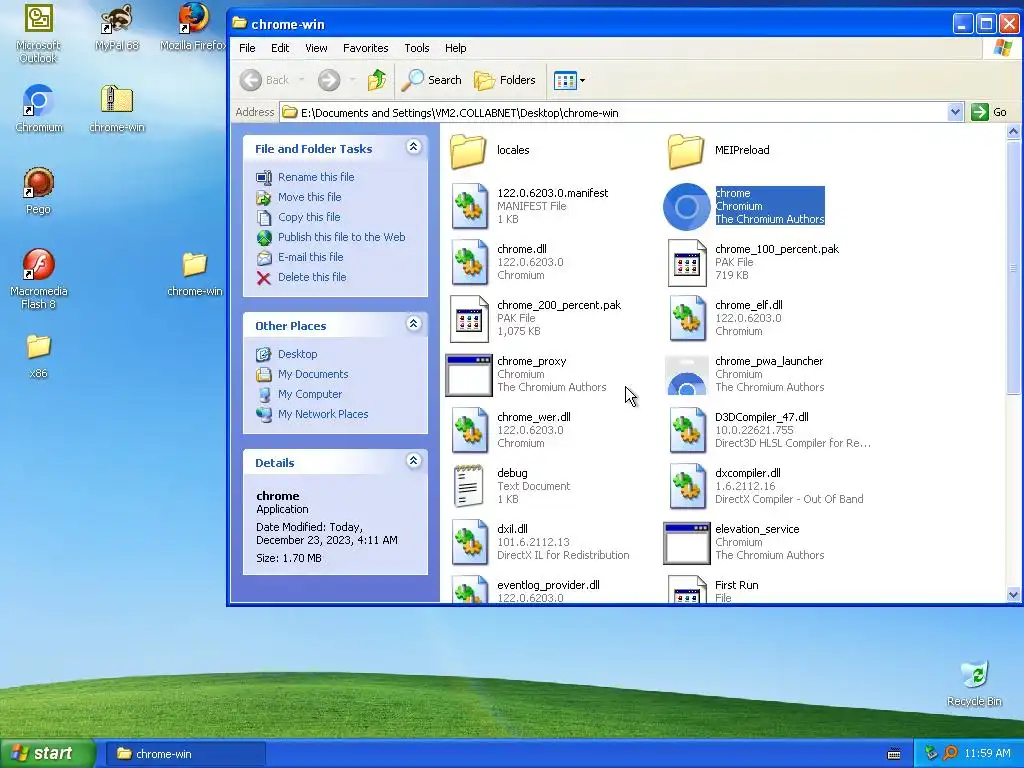The height and width of the screenshot is (768, 1024).
Task: Open the File menu
Action: coord(247,48)
